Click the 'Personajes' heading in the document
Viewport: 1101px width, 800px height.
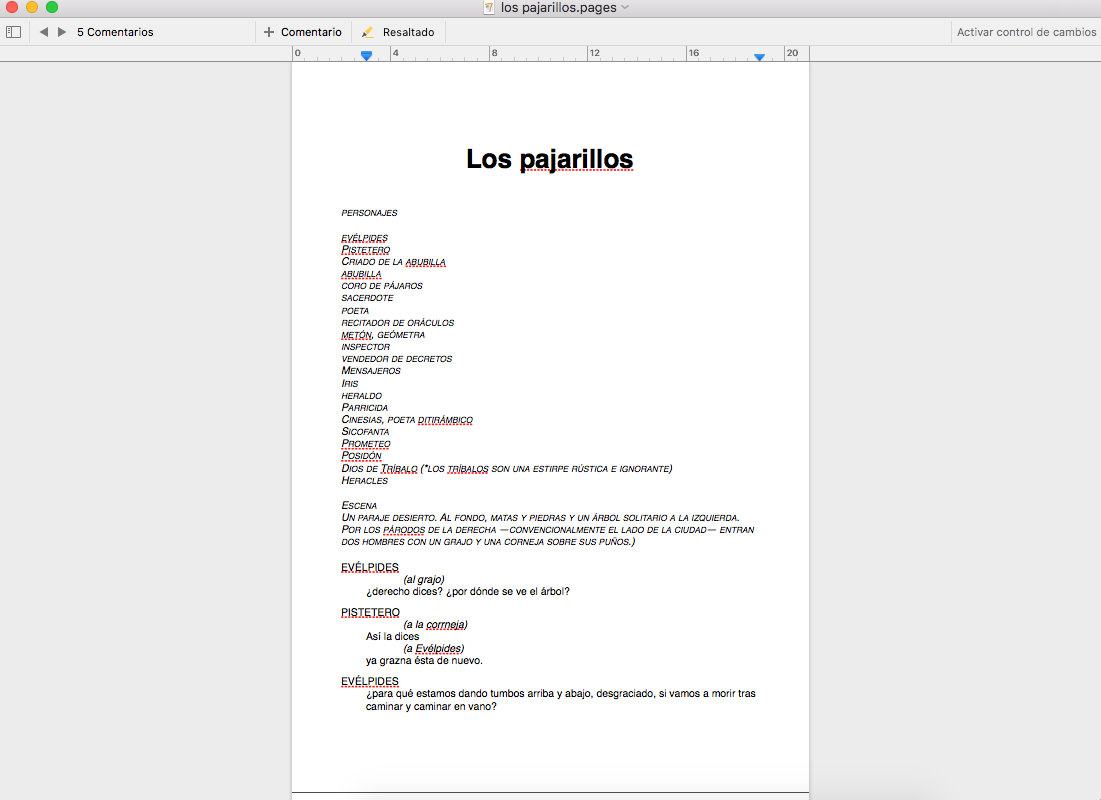coord(369,213)
